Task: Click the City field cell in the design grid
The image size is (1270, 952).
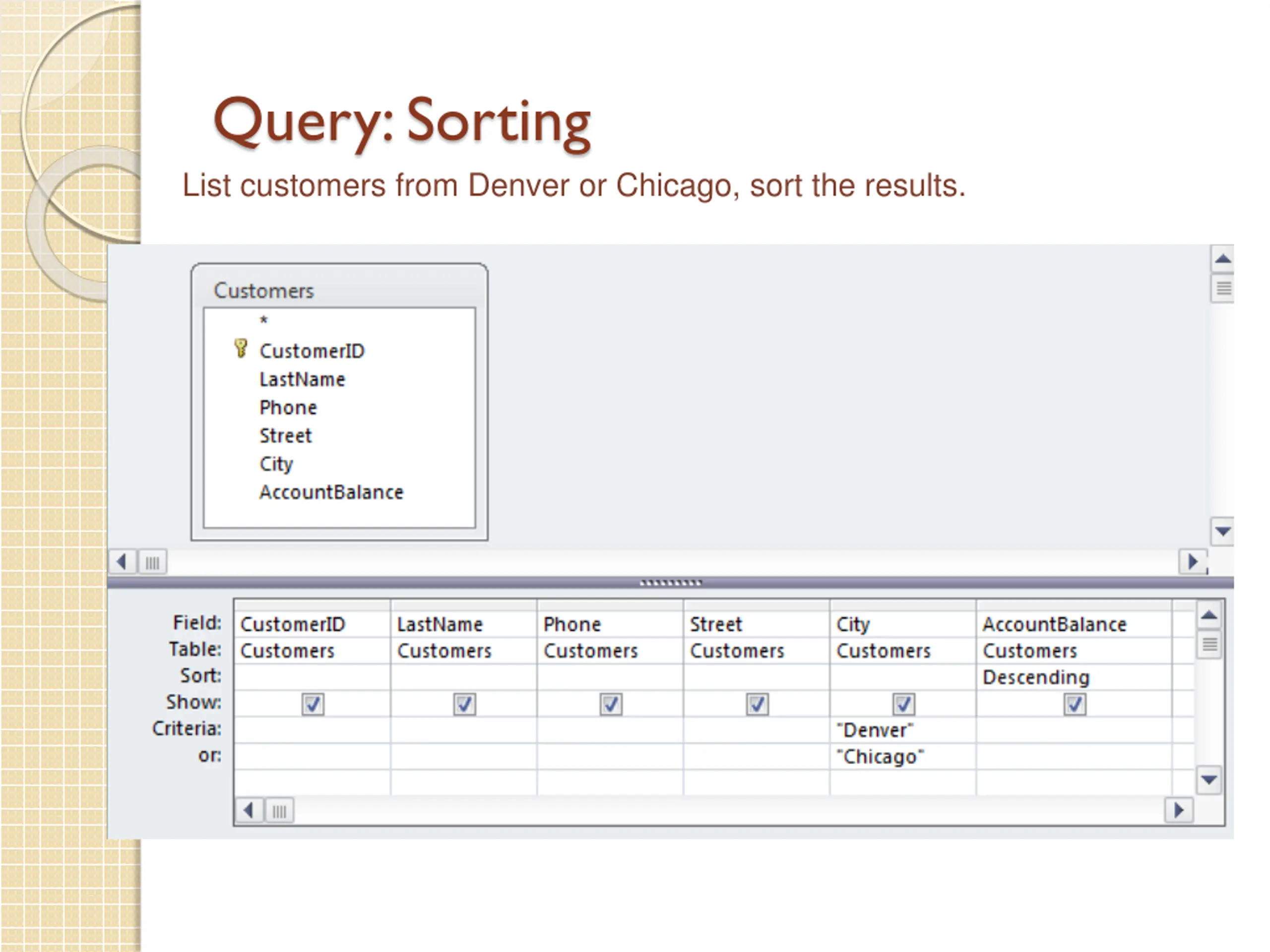Action: point(902,624)
